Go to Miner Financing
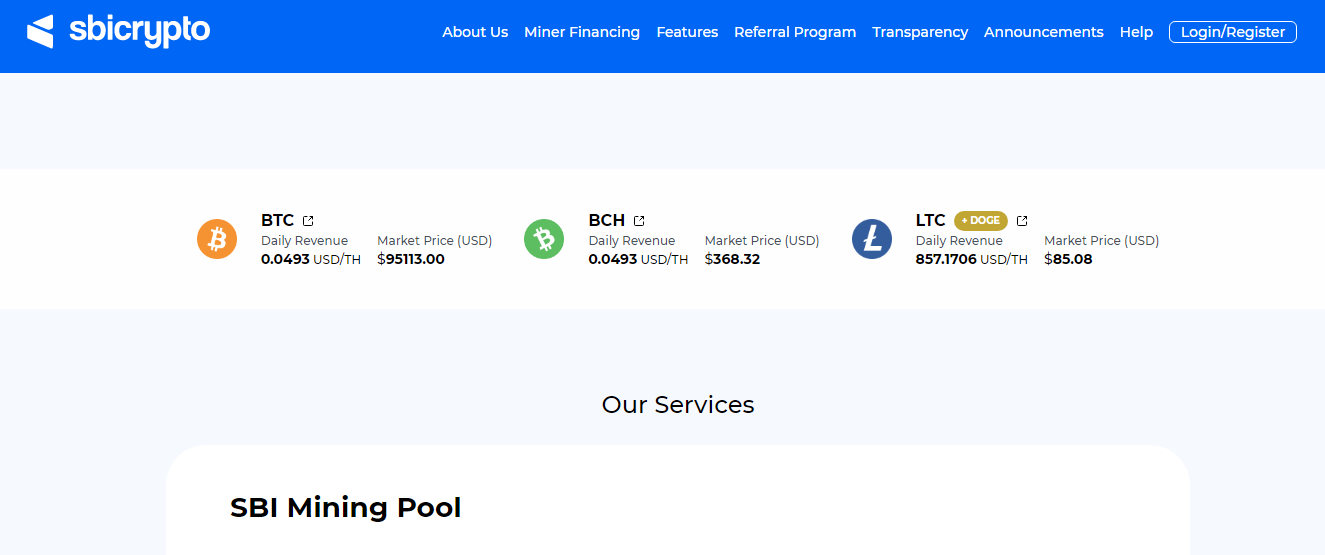This screenshot has width=1325, height=555. 582,32
